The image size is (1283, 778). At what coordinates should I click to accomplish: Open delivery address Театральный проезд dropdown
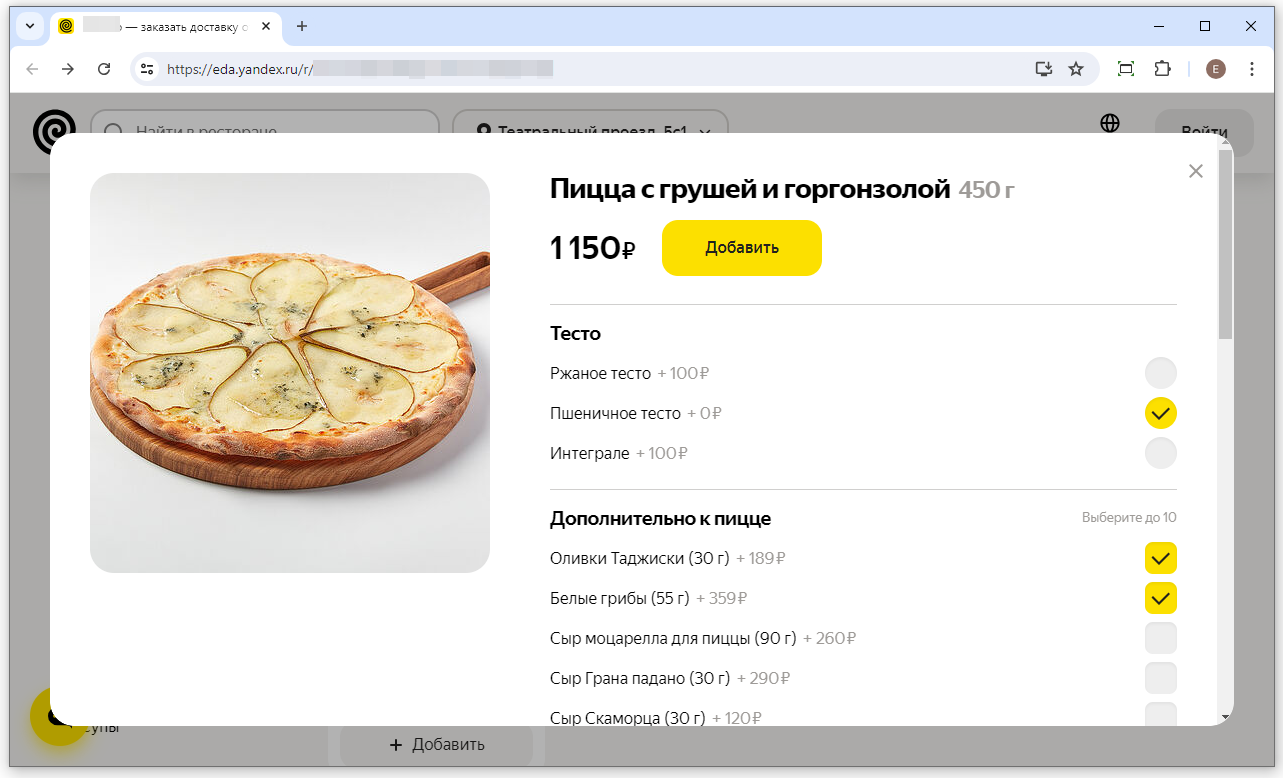(x=590, y=131)
